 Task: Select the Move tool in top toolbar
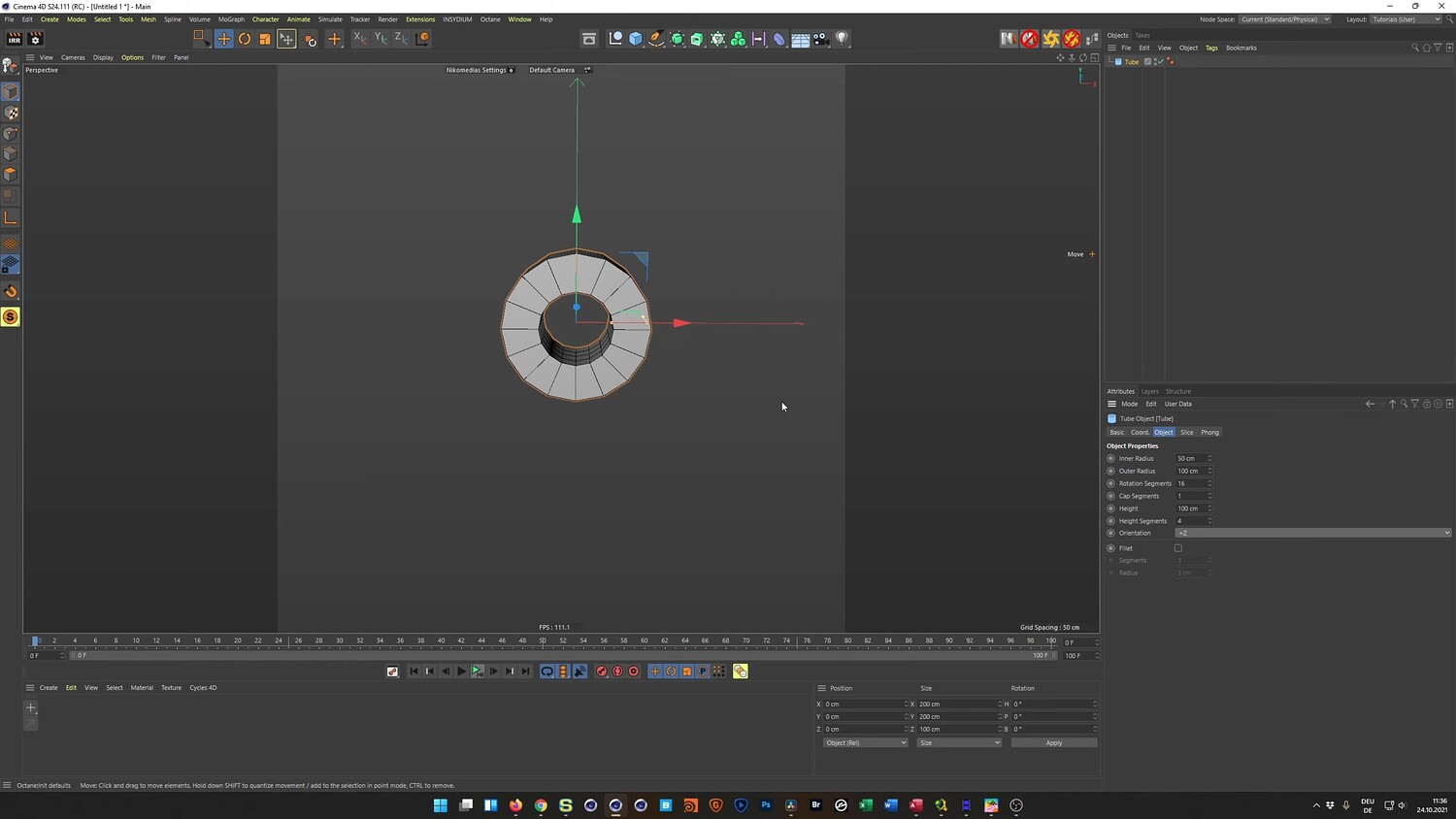pos(224,39)
